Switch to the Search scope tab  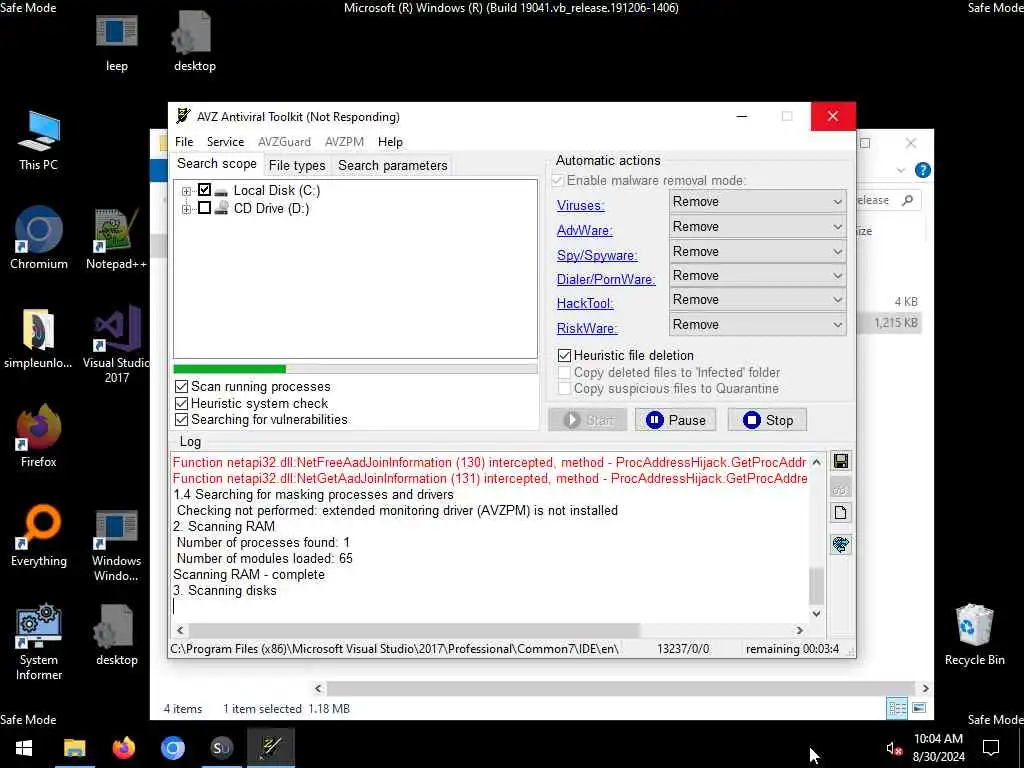pos(217,164)
